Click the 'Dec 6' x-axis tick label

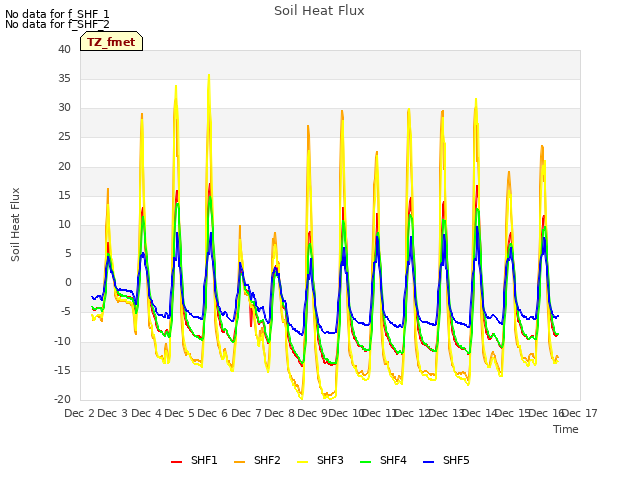[x=213, y=413]
